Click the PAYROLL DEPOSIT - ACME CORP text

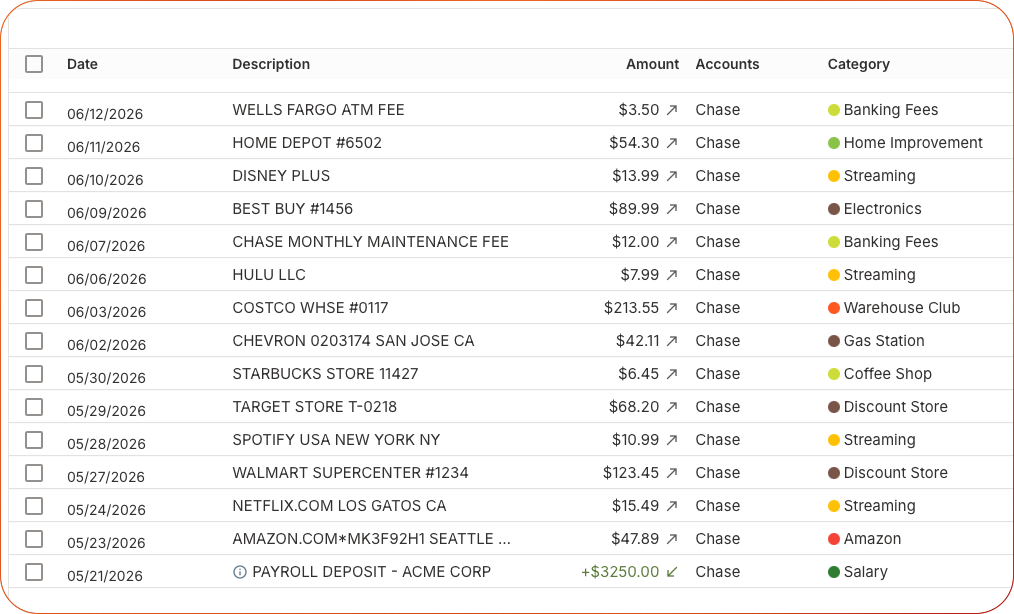[x=371, y=572]
